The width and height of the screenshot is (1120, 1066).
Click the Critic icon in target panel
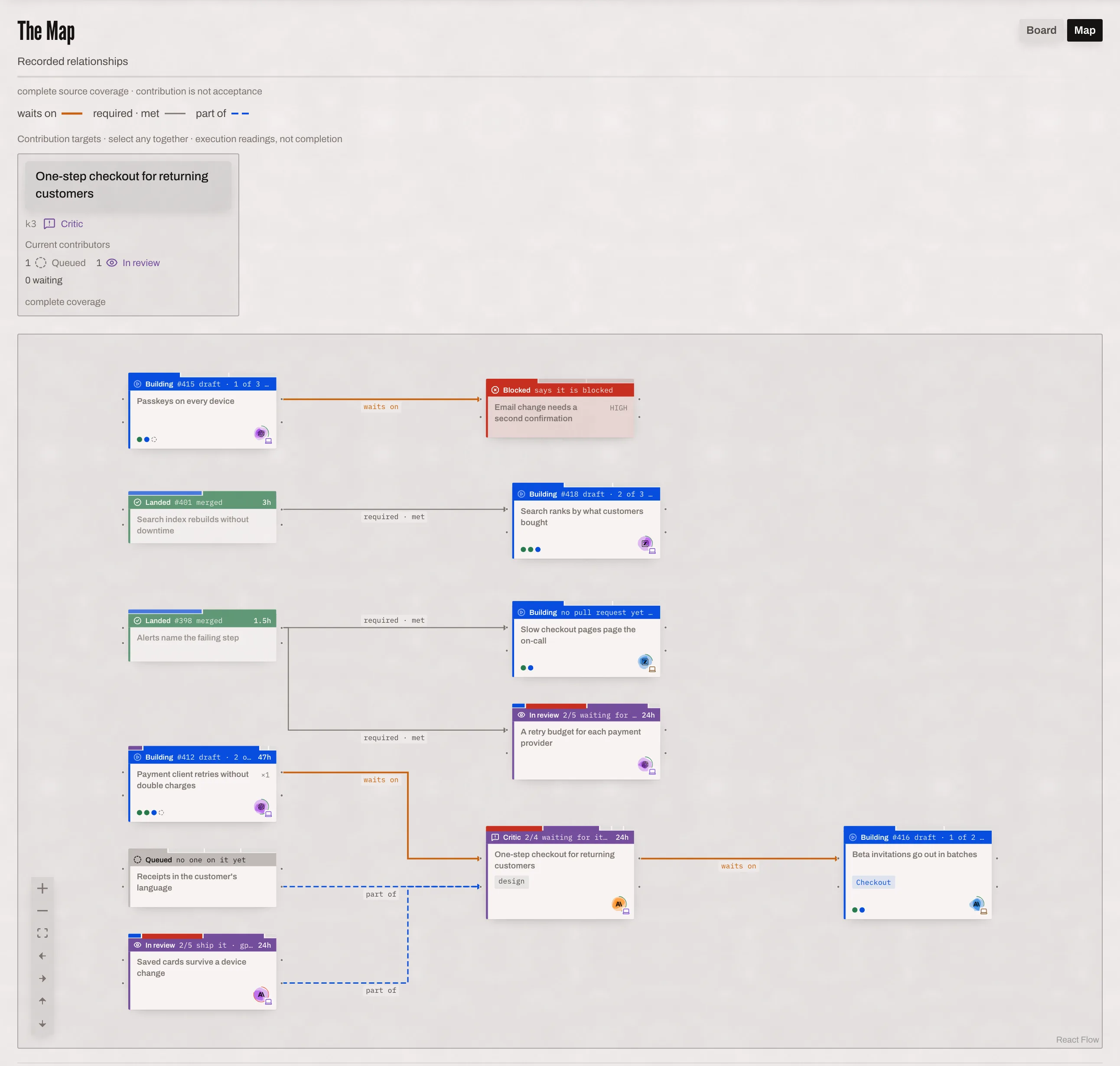(49, 224)
